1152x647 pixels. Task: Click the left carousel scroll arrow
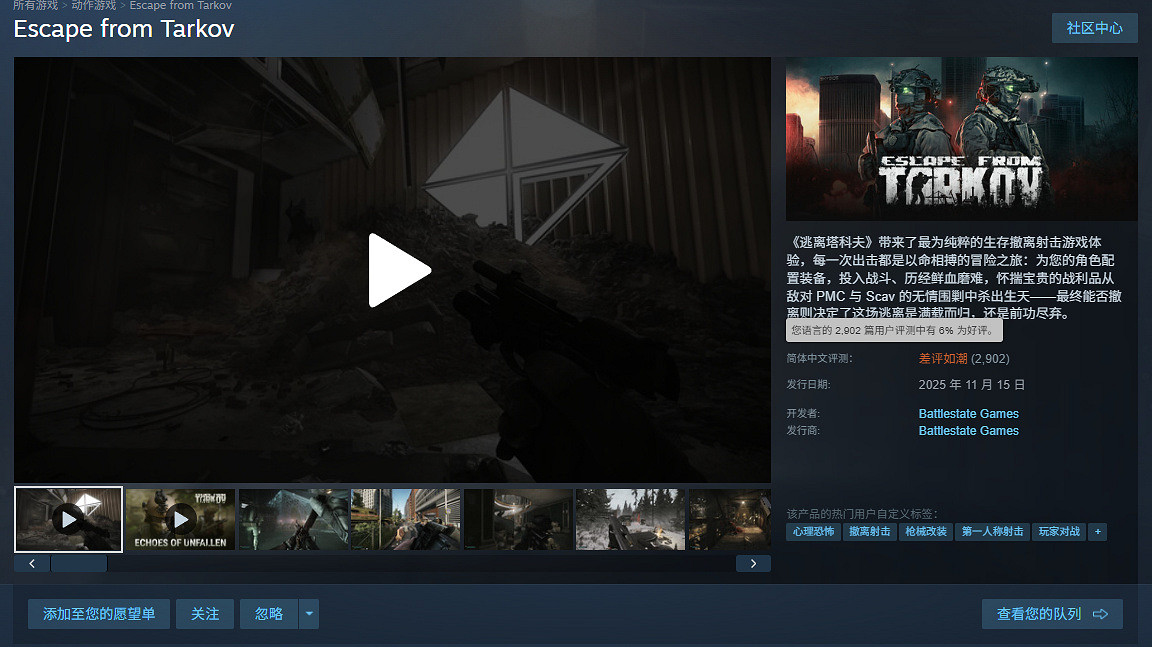pyautogui.click(x=31, y=563)
